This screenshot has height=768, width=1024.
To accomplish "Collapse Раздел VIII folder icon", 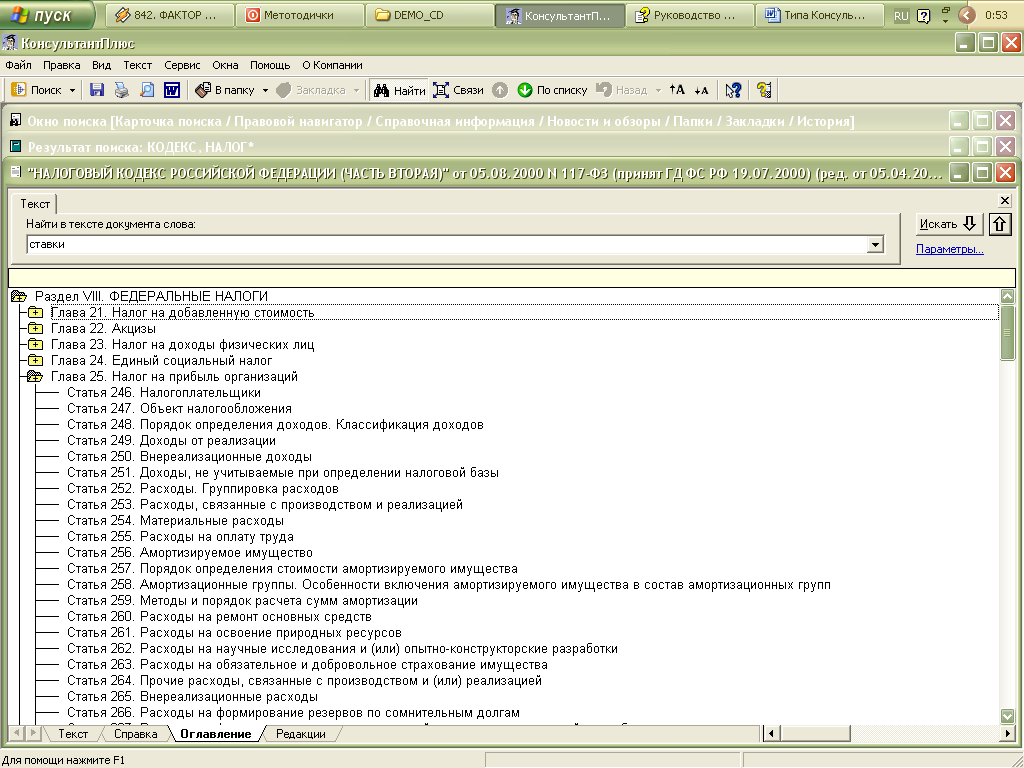I will [19, 296].
